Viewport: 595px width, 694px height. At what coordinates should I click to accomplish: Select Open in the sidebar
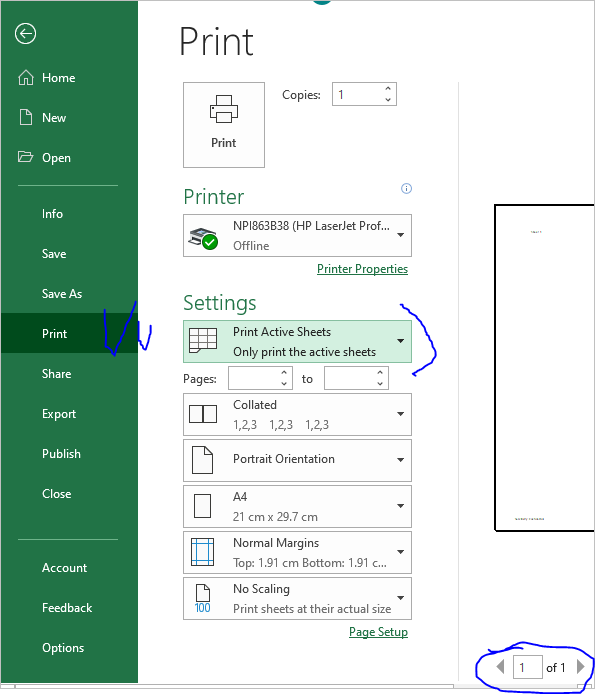pyautogui.click(x=69, y=158)
